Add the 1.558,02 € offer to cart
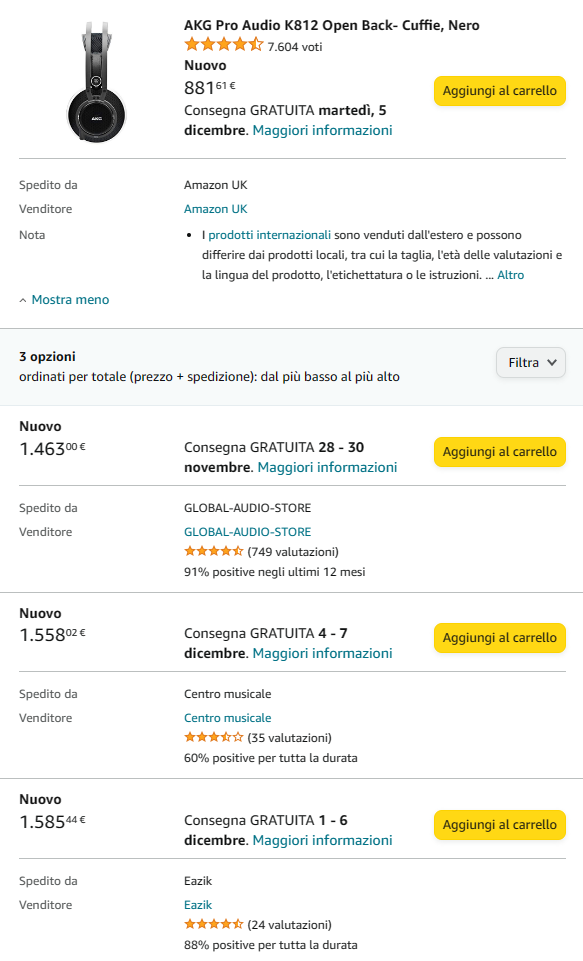This screenshot has width=583, height=961. (x=500, y=638)
